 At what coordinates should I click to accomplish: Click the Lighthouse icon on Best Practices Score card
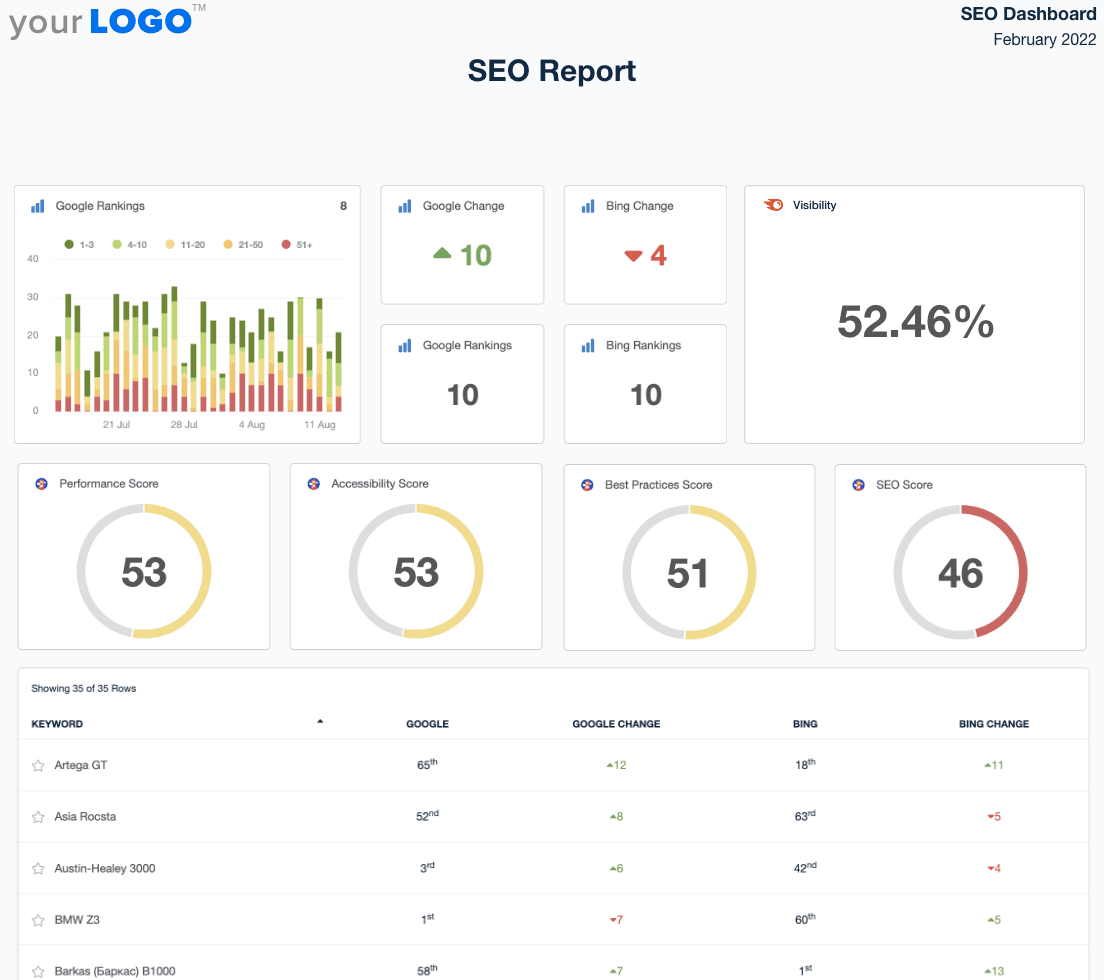[x=587, y=484]
